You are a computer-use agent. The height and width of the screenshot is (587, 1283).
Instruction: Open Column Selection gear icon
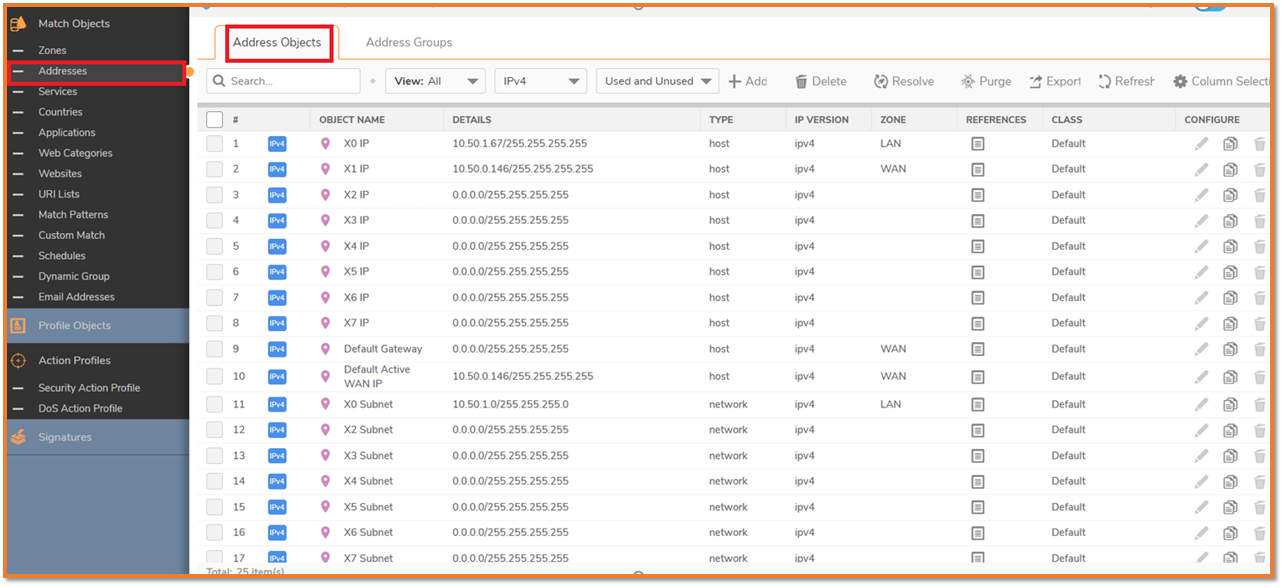point(1180,82)
